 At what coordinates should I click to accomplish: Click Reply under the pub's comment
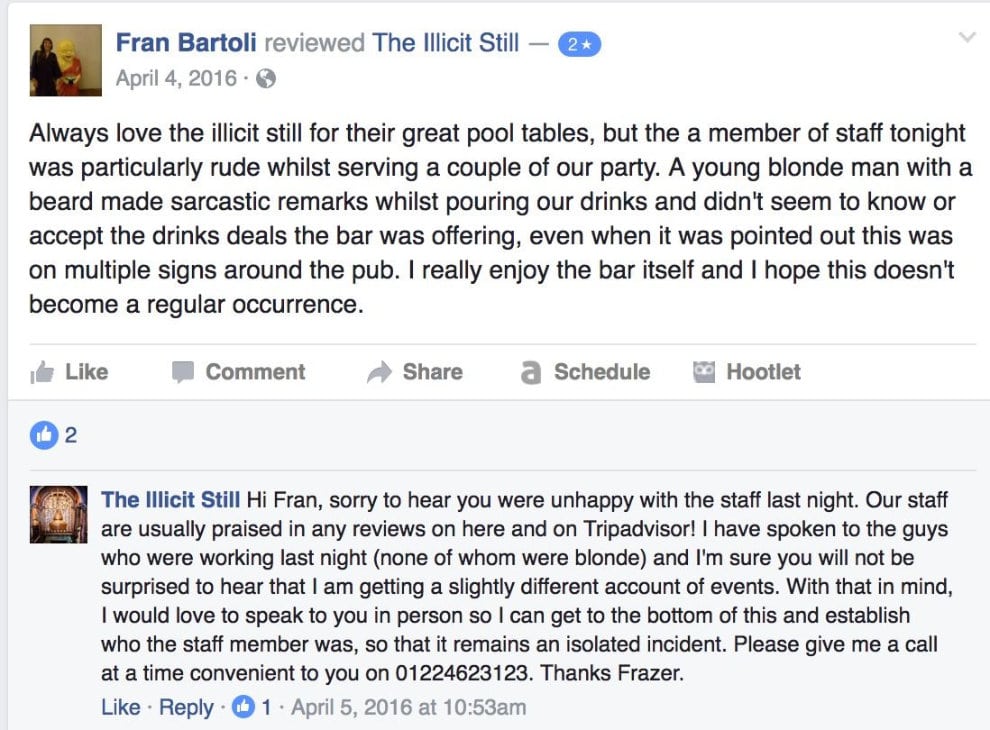coord(185,707)
